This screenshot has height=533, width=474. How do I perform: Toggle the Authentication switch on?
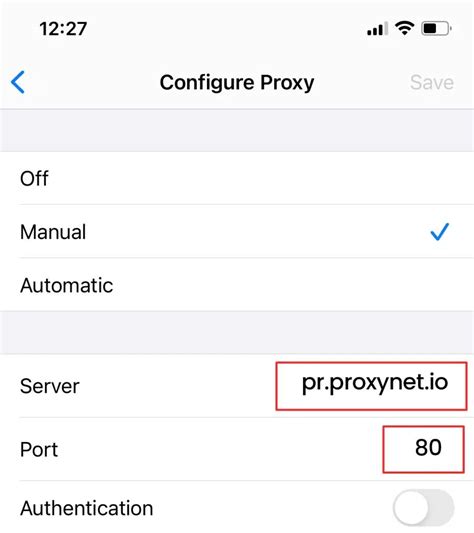pyautogui.click(x=424, y=508)
